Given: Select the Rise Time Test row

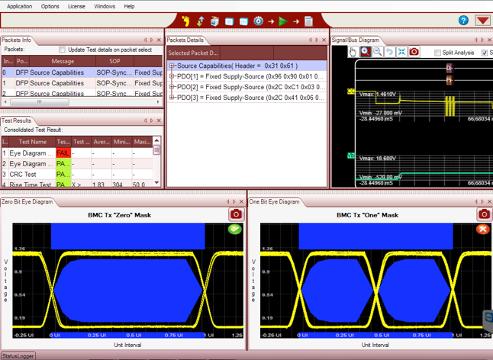Looking at the screenshot, I should pyautogui.click(x=77, y=184).
